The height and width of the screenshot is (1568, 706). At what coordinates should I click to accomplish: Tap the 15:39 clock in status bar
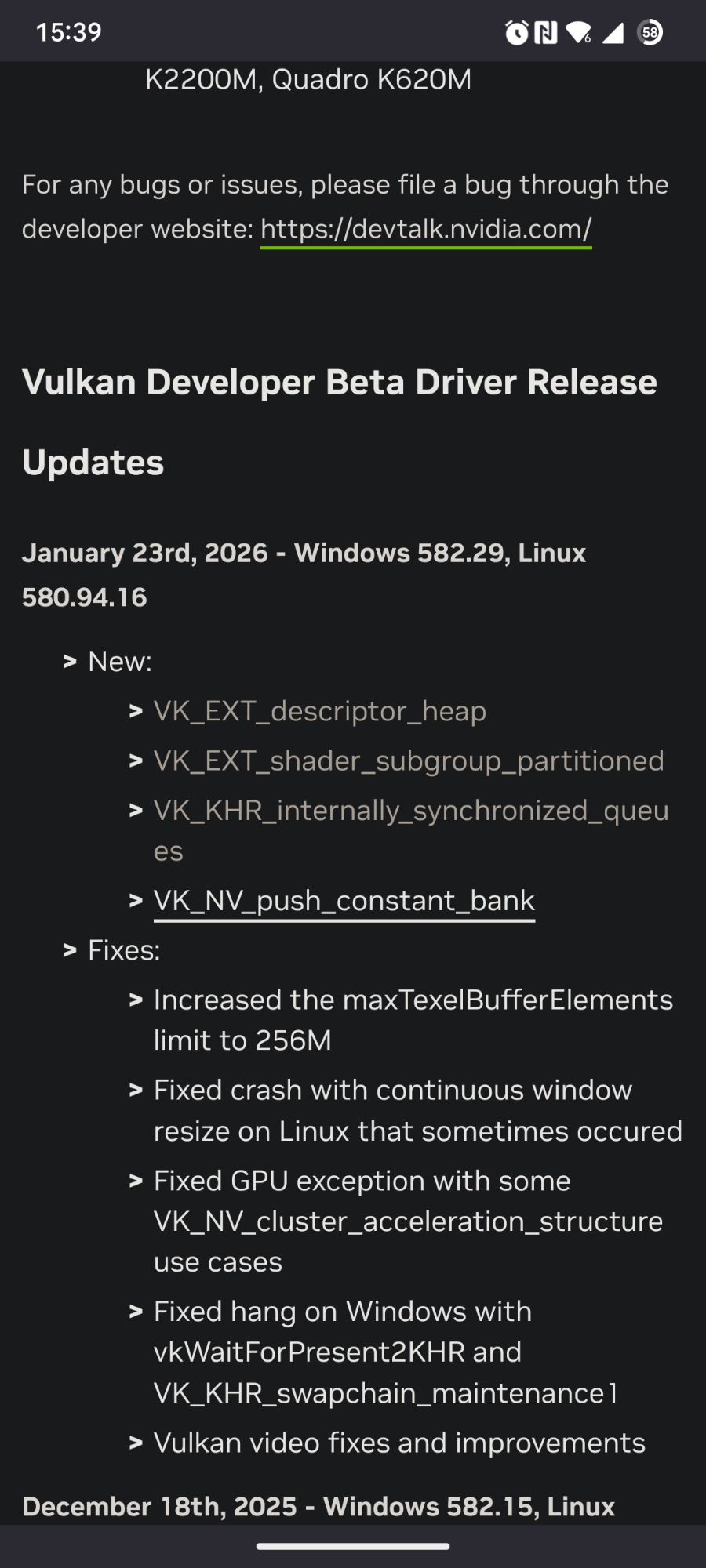click(69, 32)
